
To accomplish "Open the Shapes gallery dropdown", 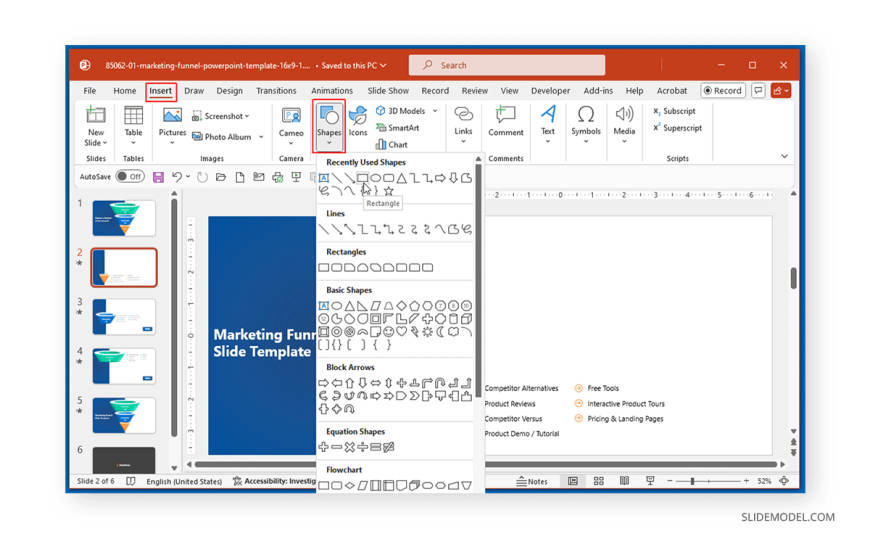I will pos(329,126).
